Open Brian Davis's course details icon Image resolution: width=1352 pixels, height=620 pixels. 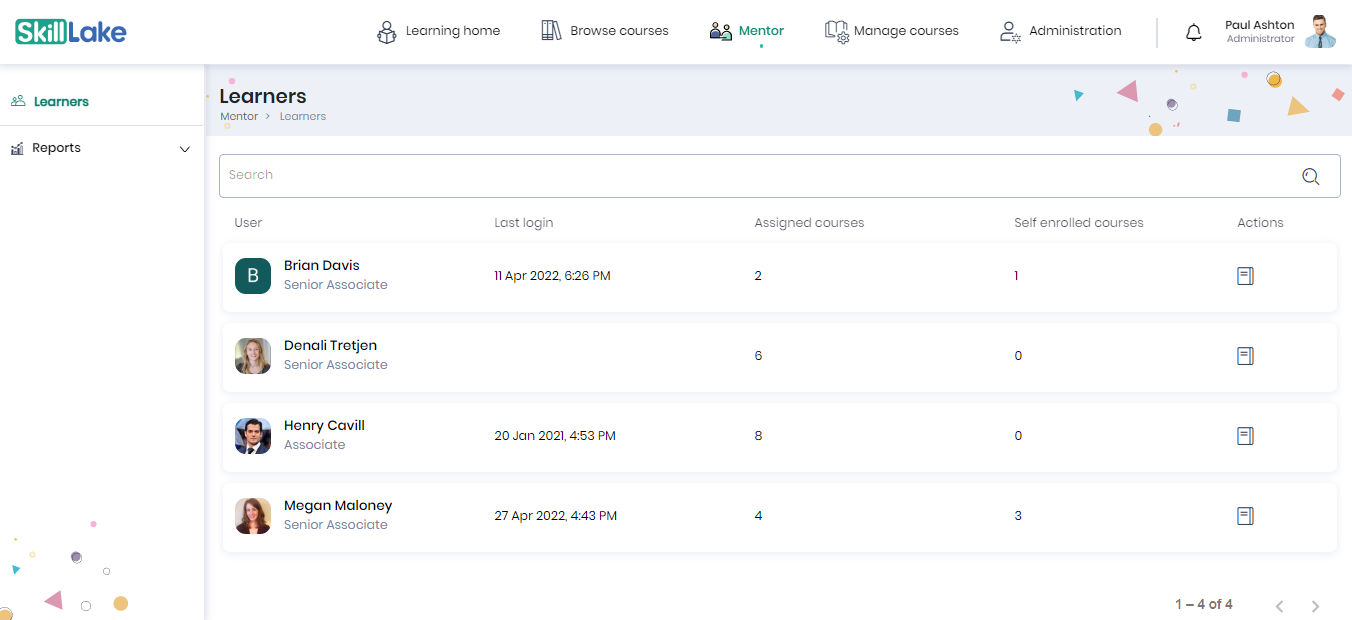click(1245, 276)
